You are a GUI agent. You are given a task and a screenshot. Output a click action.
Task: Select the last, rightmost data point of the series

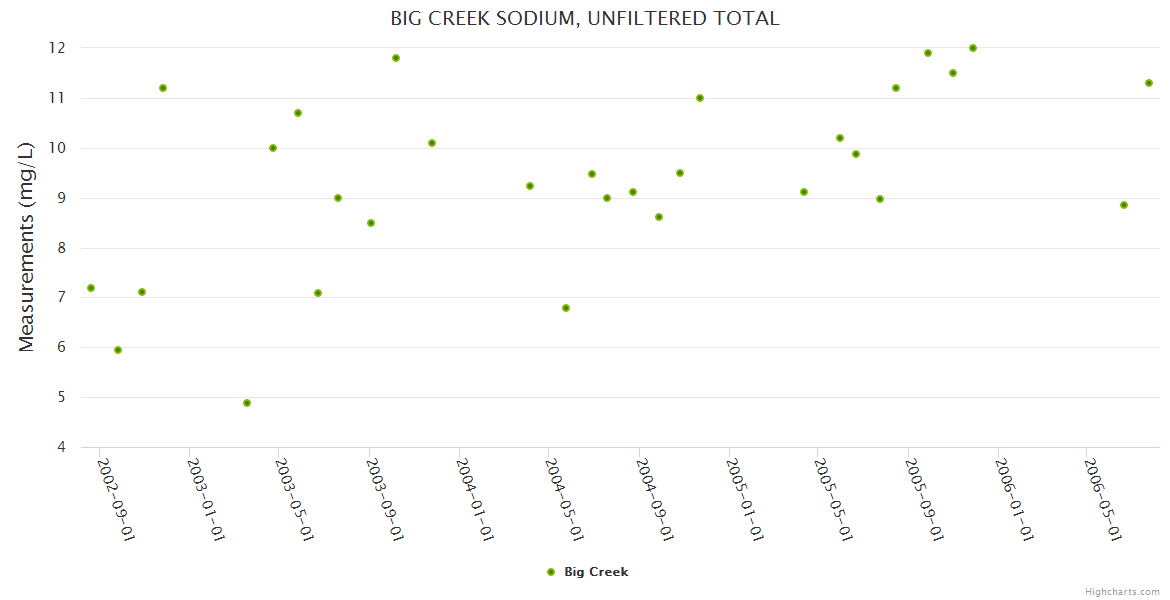click(1149, 83)
